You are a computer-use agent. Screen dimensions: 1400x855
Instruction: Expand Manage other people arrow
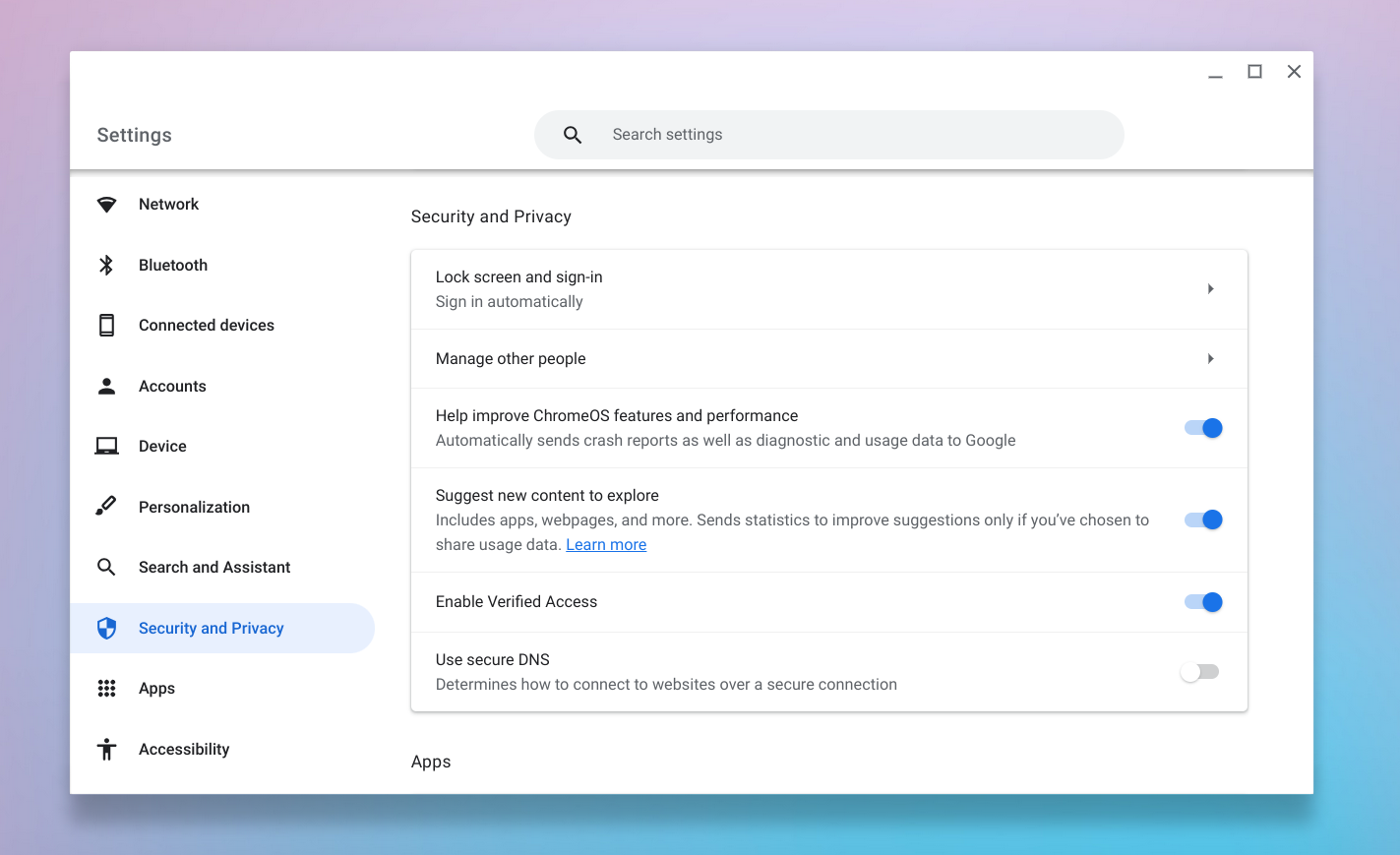1210,359
